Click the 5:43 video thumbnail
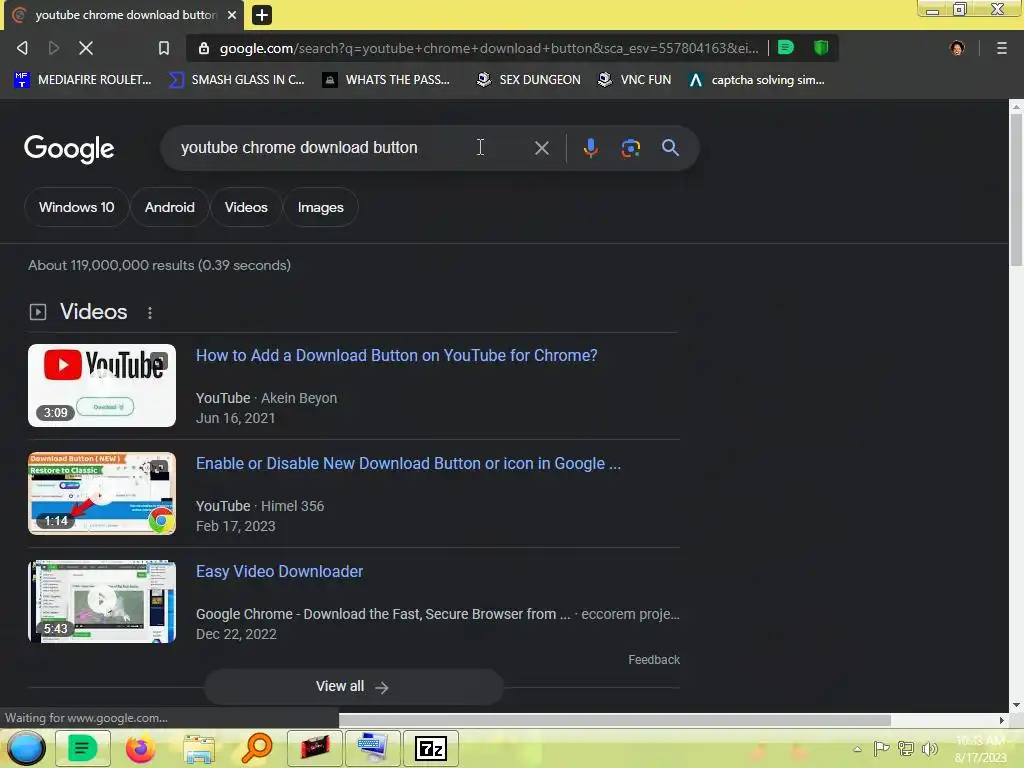1024x768 pixels. click(102, 601)
